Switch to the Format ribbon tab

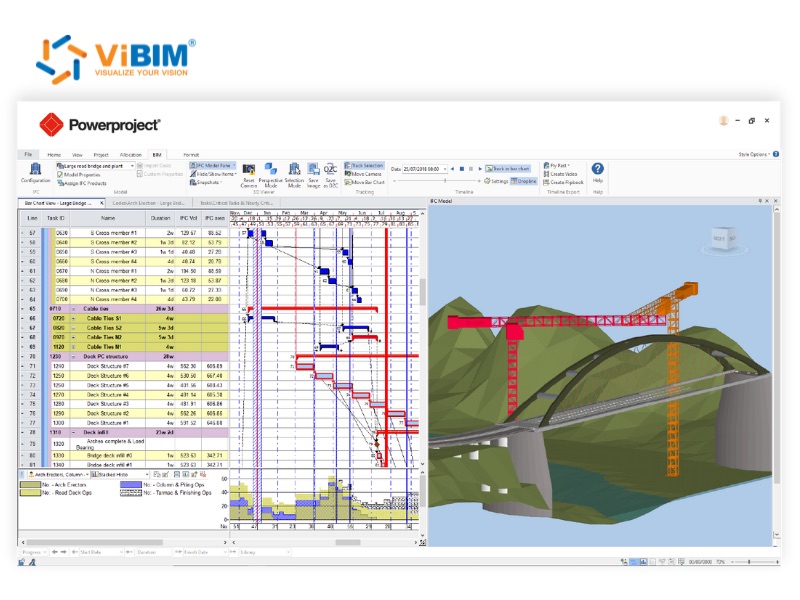pyautogui.click(x=191, y=155)
